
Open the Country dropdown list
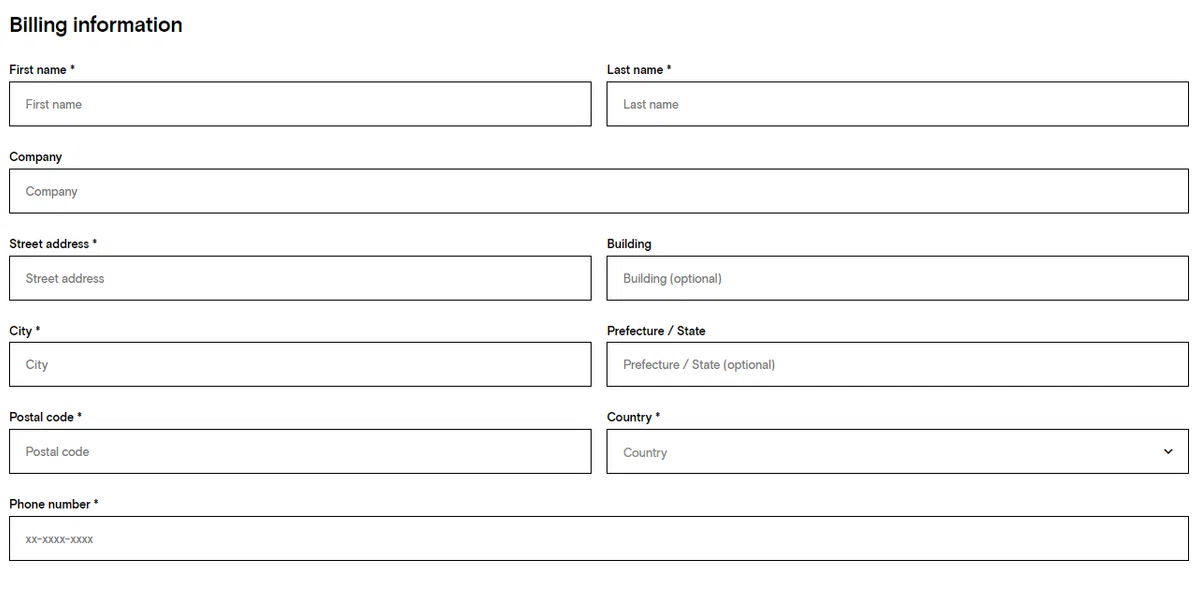coord(898,452)
